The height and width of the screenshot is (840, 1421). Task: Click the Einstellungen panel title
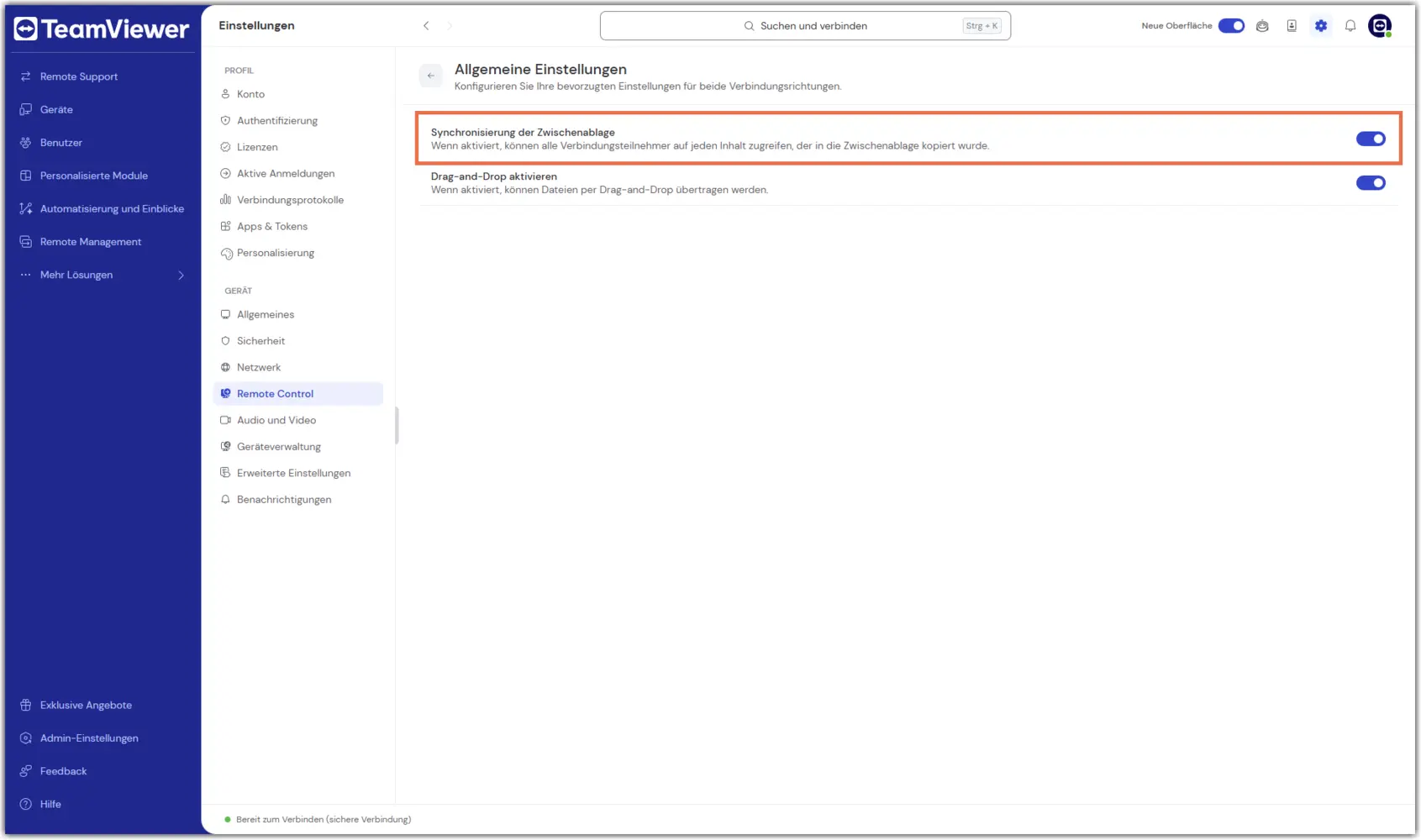(x=256, y=26)
